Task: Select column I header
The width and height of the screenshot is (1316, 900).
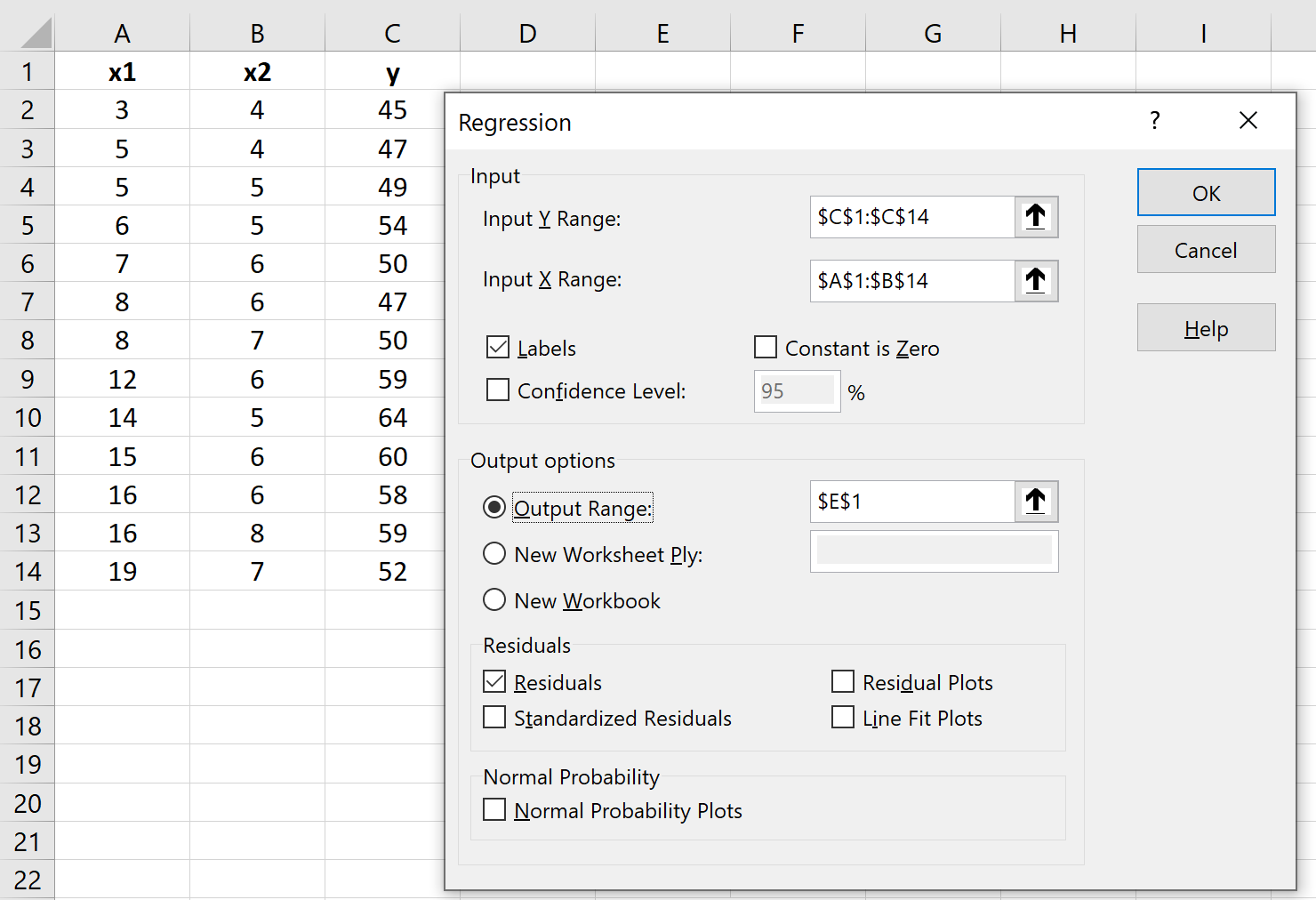Action: (x=1204, y=34)
